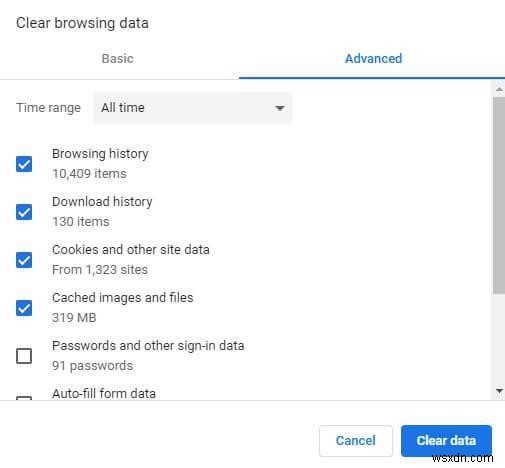Click the 'From 1,323 sites' text
This screenshot has width=505, height=468.
pos(100,270)
